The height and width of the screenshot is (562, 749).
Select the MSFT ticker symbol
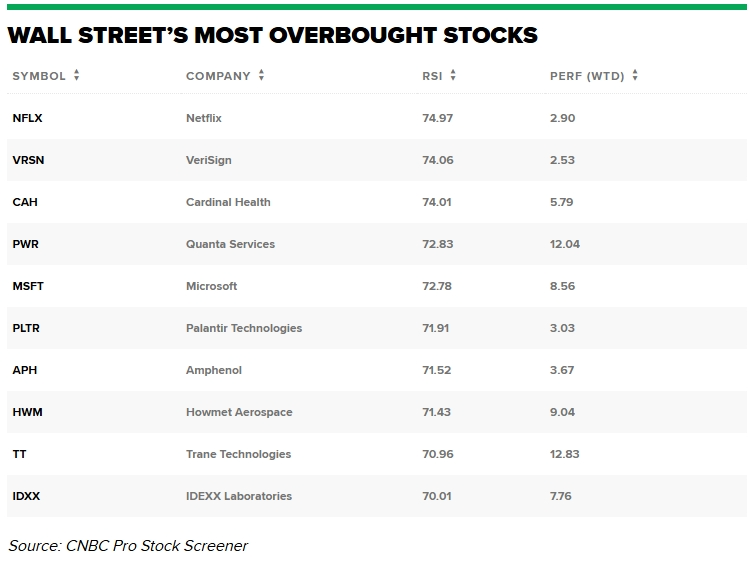pyautogui.click(x=28, y=286)
